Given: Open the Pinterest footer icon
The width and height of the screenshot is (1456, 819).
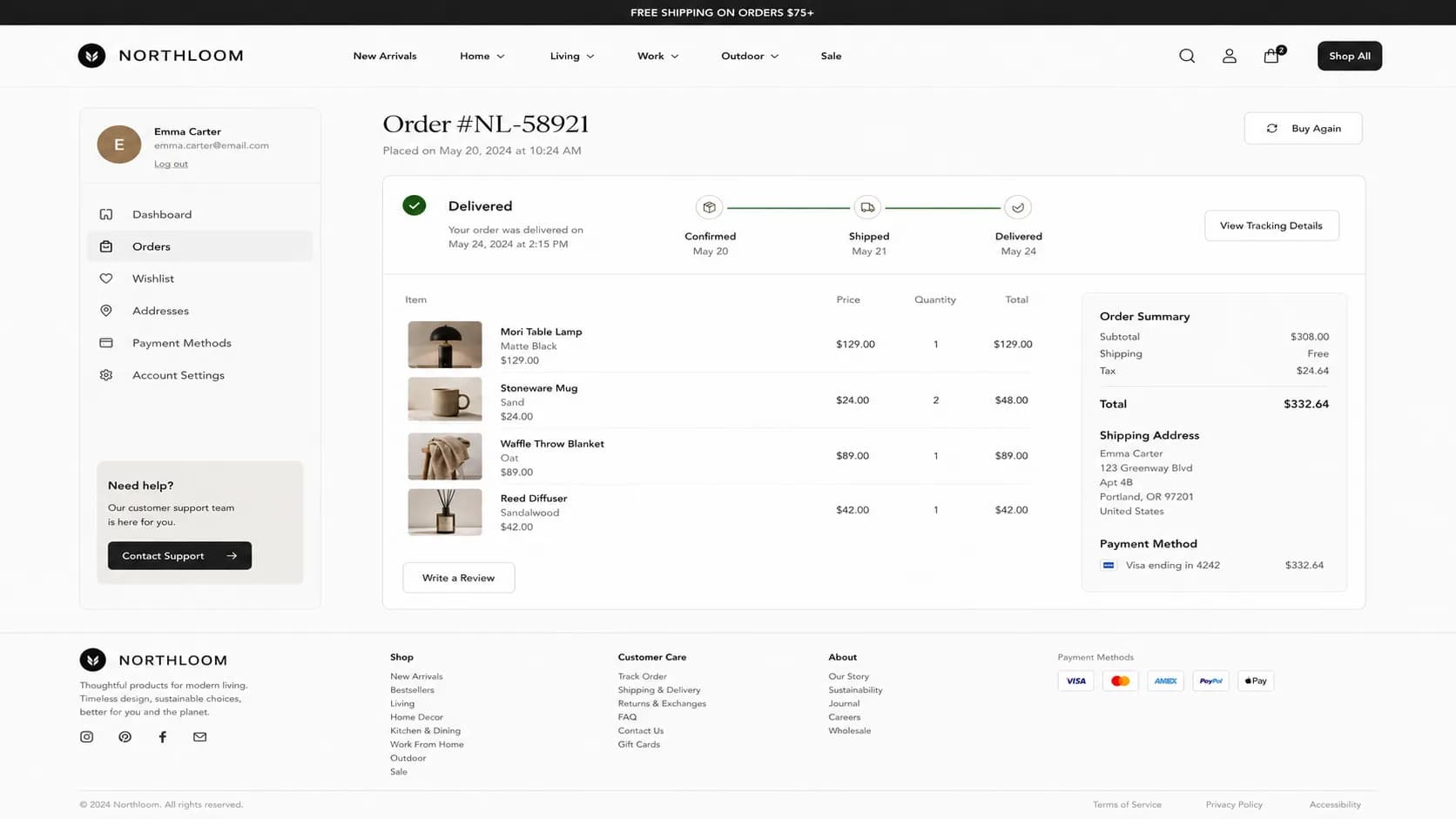Looking at the screenshot, I should point(125,736).
